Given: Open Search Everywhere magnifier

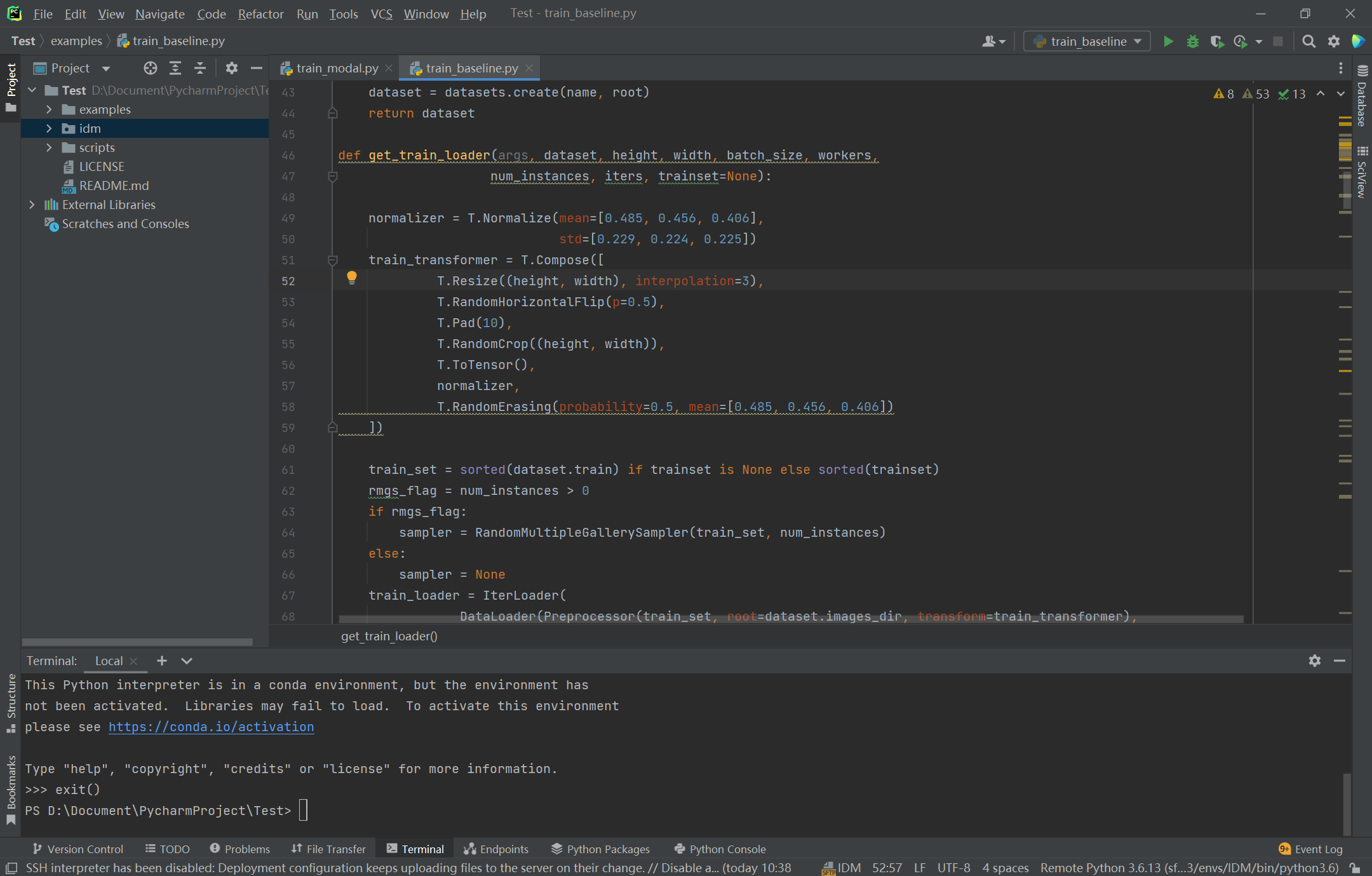Looking at the screenshot, I should pyautogui.click(x=1308, y=41).
